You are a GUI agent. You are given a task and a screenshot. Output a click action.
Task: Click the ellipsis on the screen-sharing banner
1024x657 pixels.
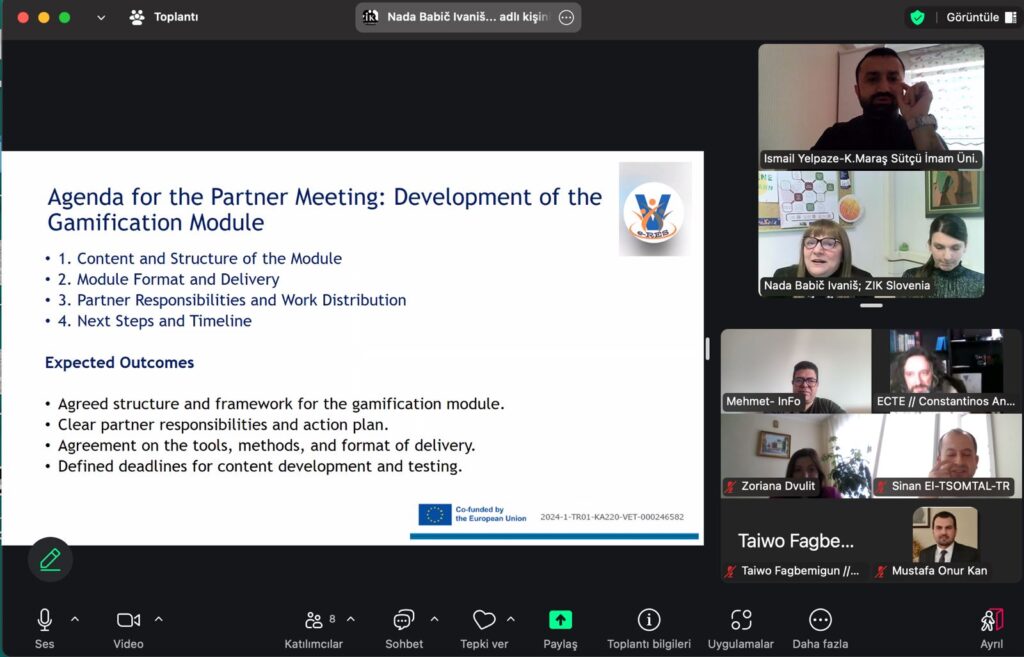pyautogui.click(x=566, y=17)
